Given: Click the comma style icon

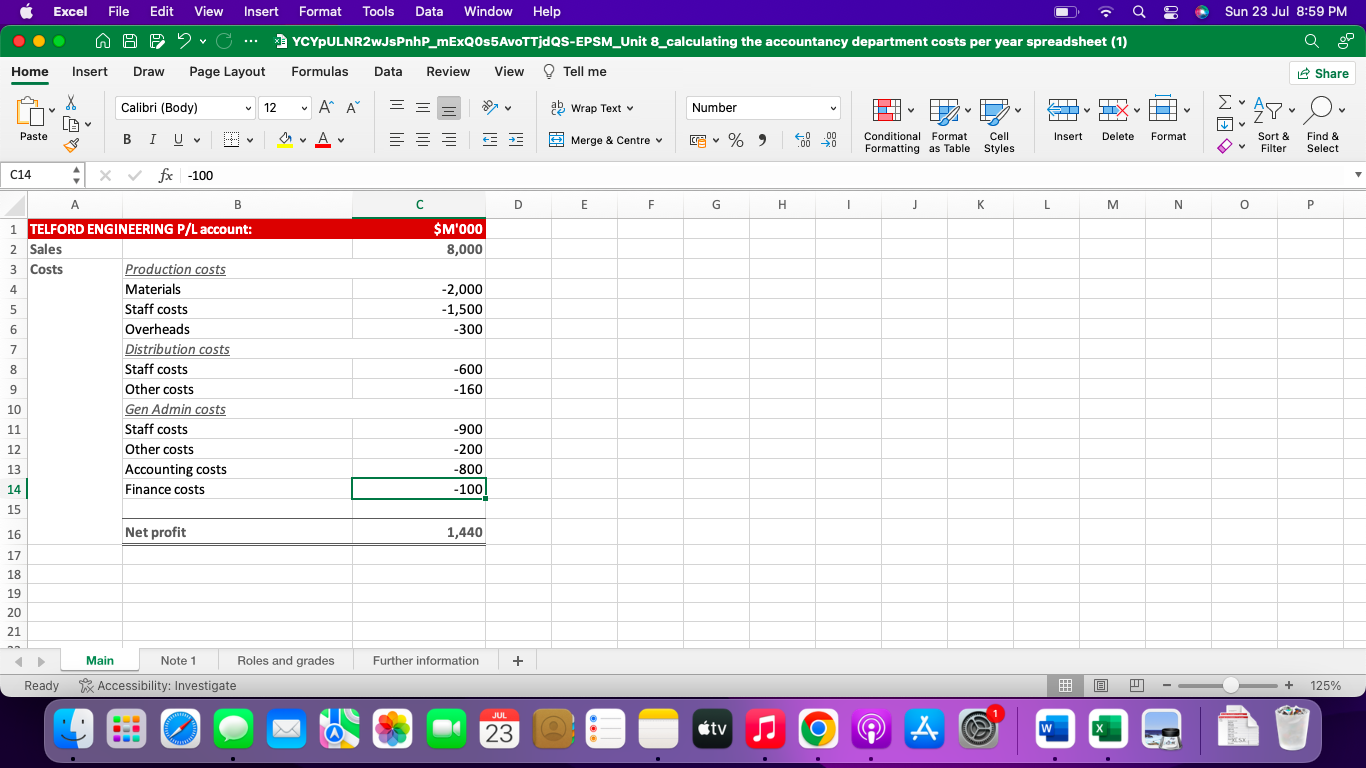Looking at the screenshot, I should [x=762, y=140].
